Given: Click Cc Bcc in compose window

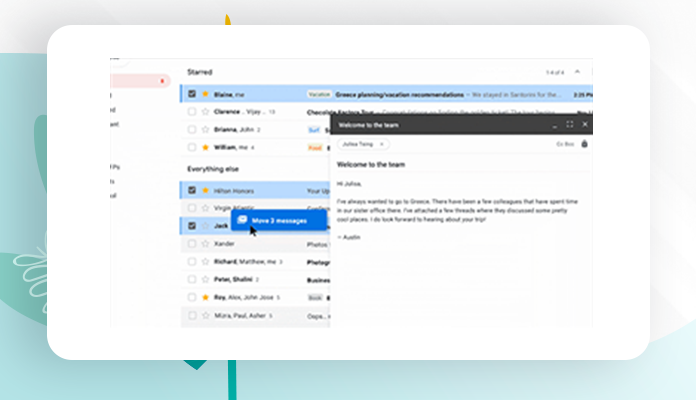Looking at the screenshot, I should click(565, 144).
